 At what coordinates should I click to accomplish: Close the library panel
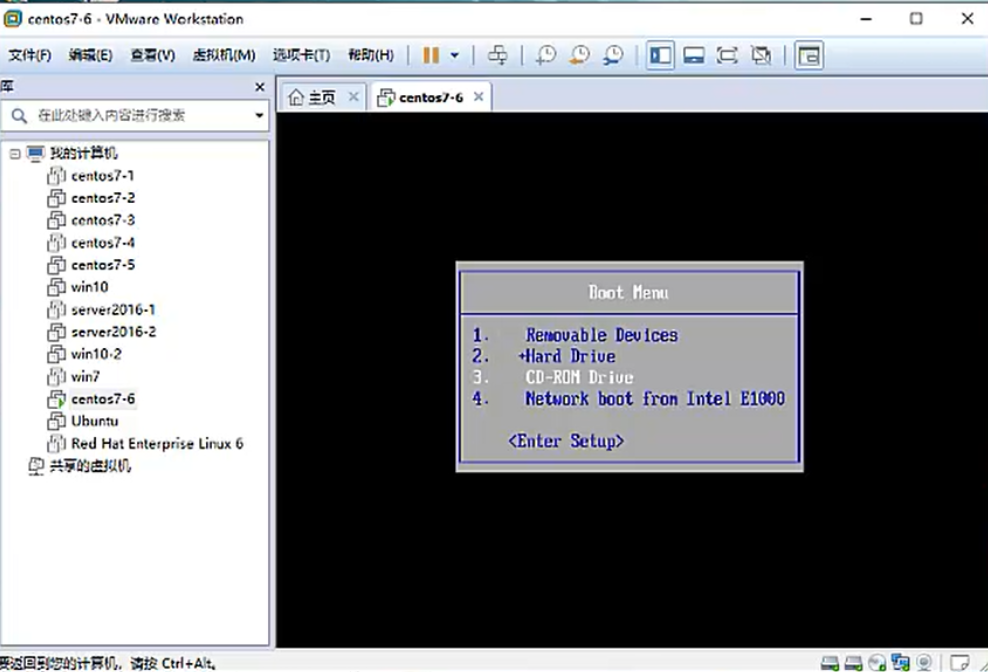click(260, 87)
